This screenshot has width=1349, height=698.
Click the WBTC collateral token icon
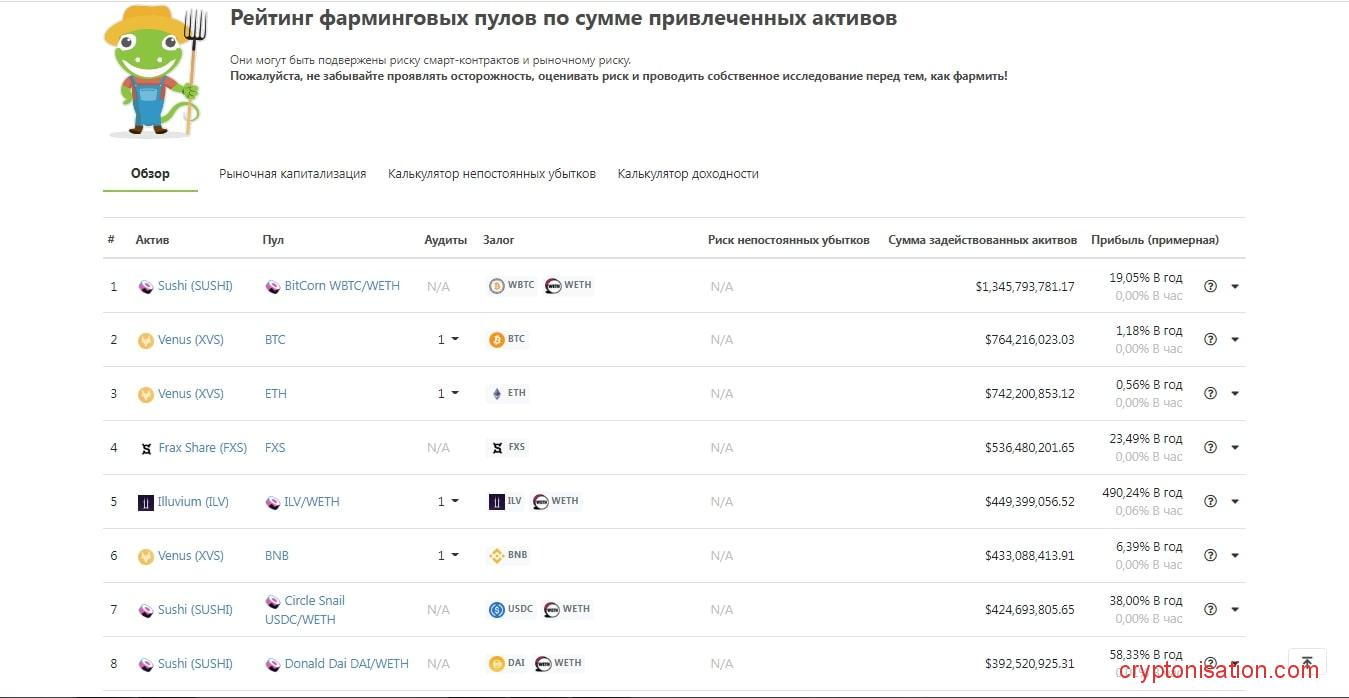497,286
